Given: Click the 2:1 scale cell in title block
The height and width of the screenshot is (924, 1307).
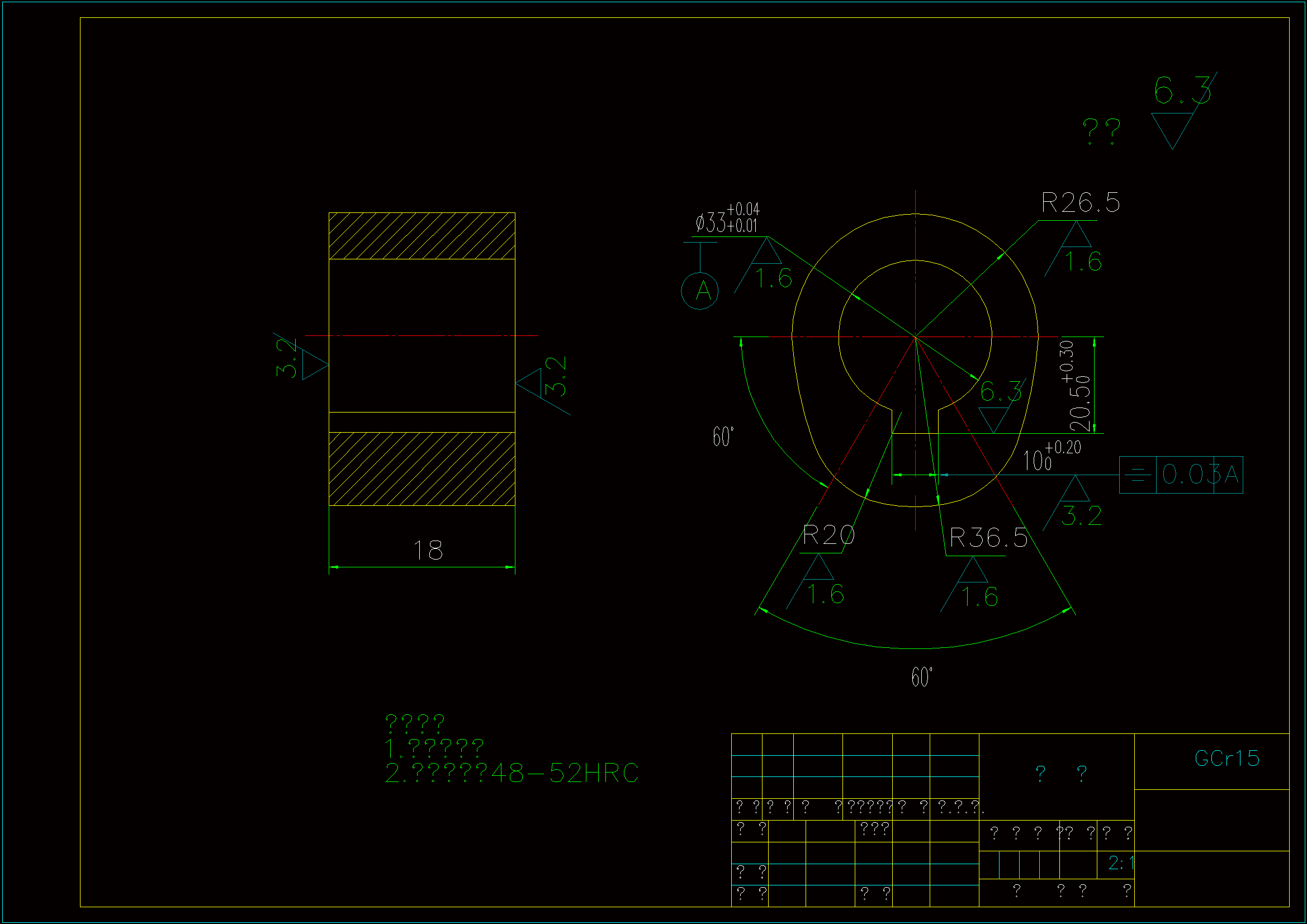Looking at the screenshot, I should point(1120,863).
